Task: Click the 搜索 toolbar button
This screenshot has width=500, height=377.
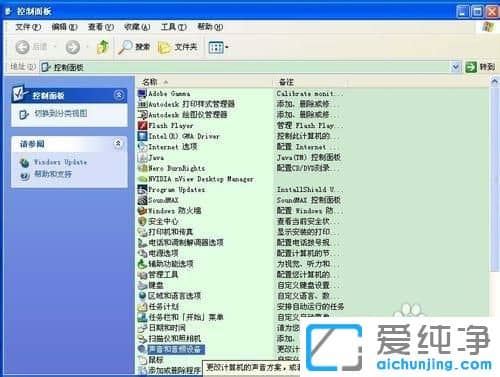Action: 134,47
